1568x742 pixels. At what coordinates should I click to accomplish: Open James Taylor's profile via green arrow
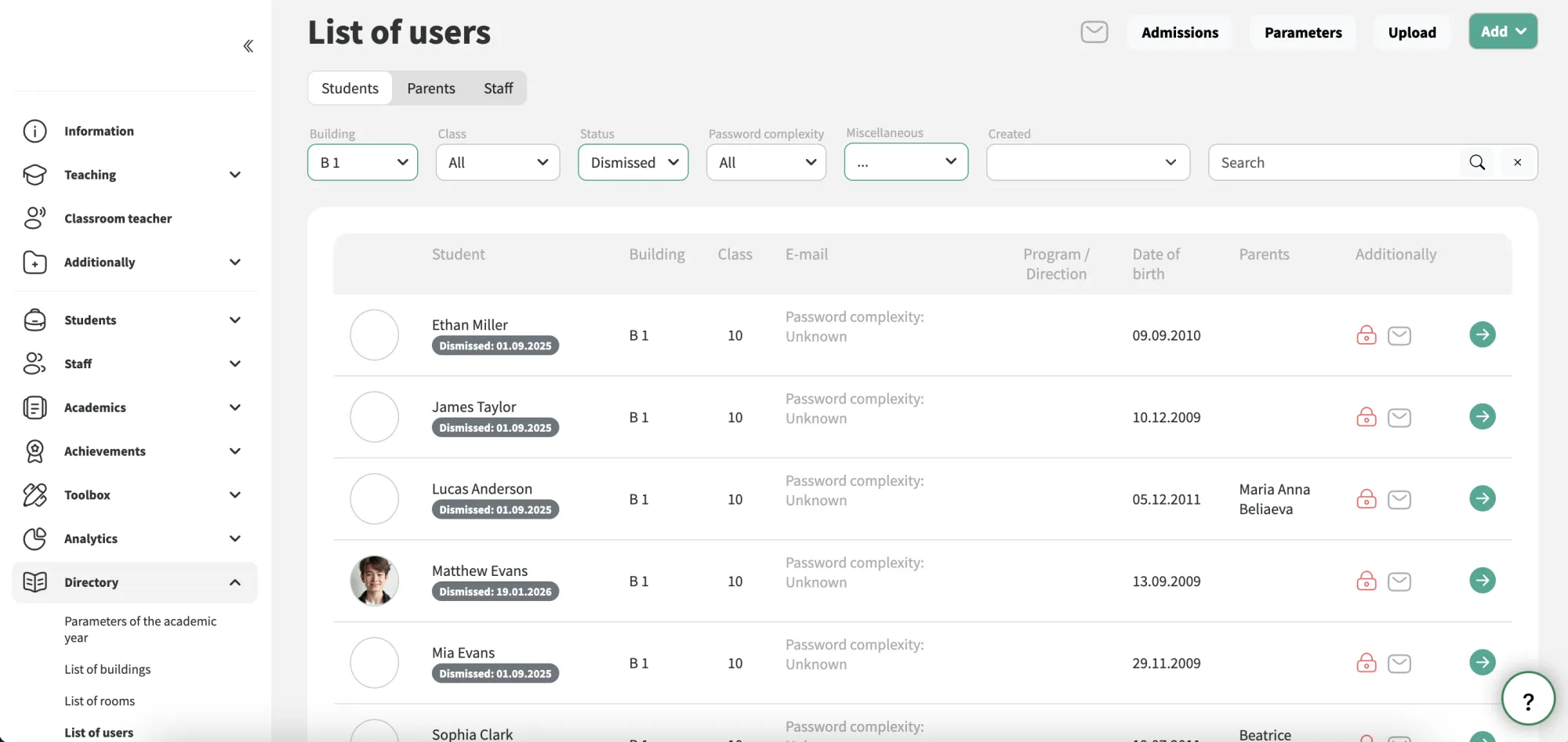[1483, 416]
